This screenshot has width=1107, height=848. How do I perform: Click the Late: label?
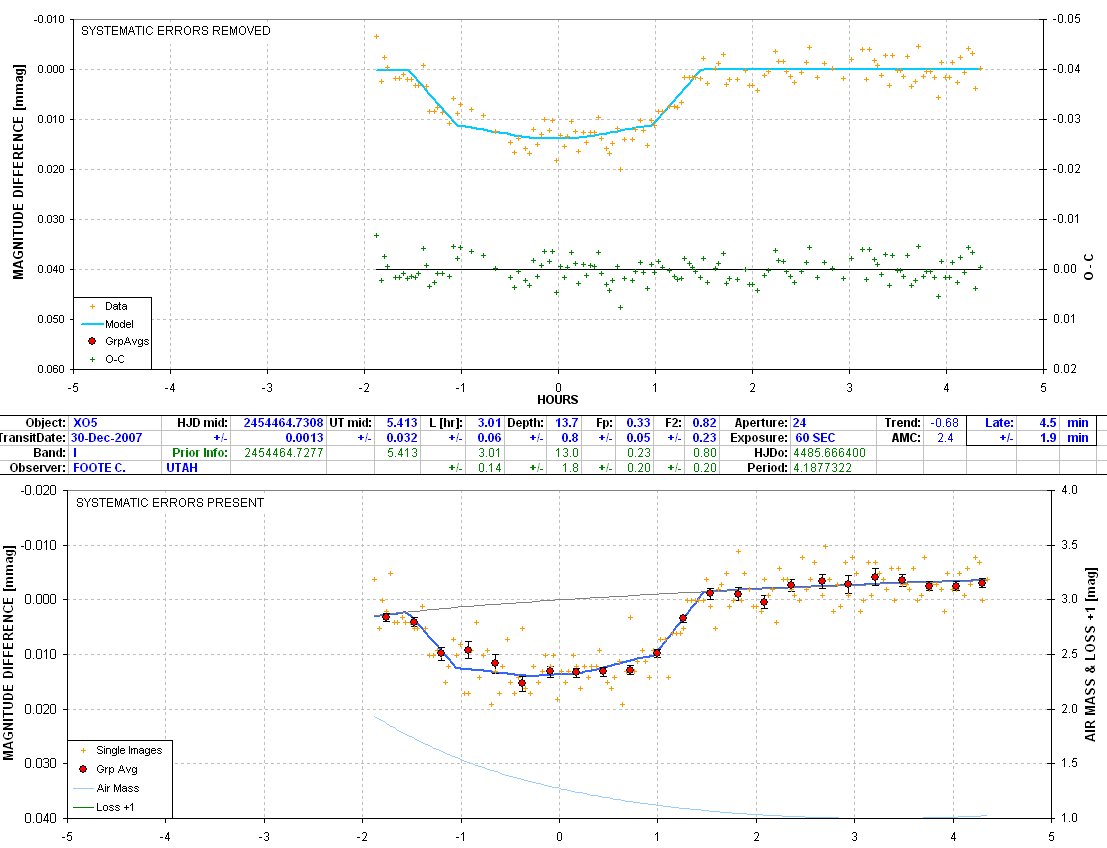point(1000,423)
